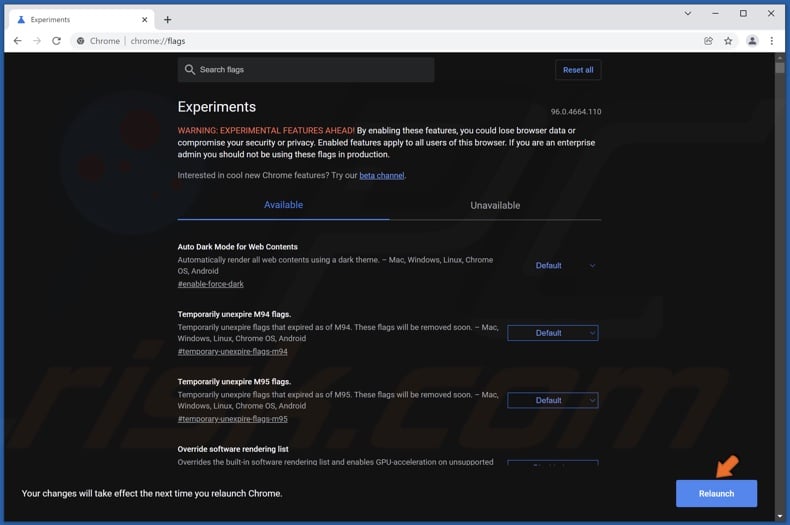This screenshot has width=790, height=525.
Task: Open M94 flags Default dropdown
Action: click(553, 333)
